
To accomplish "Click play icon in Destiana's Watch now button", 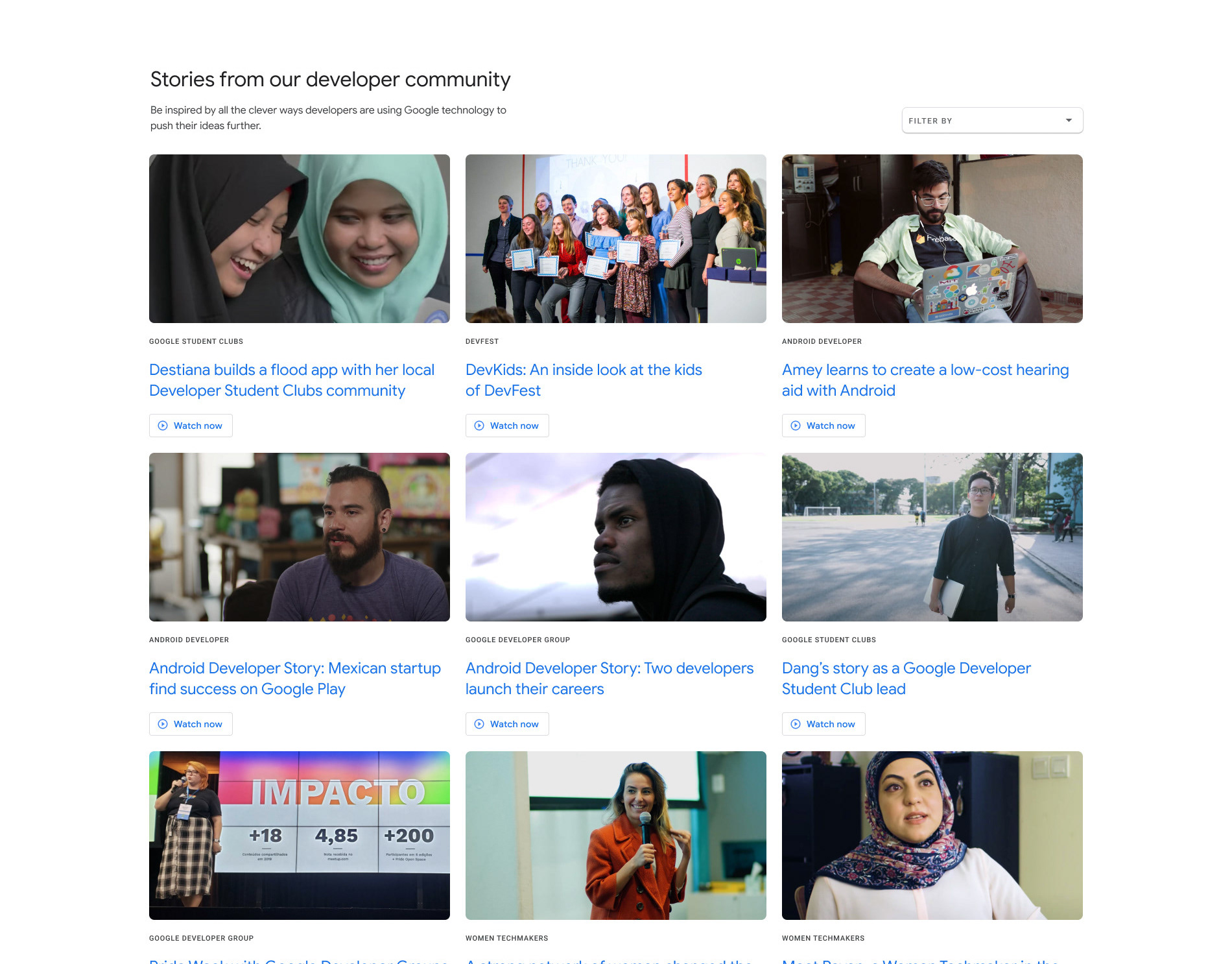I will click(163, 426).
